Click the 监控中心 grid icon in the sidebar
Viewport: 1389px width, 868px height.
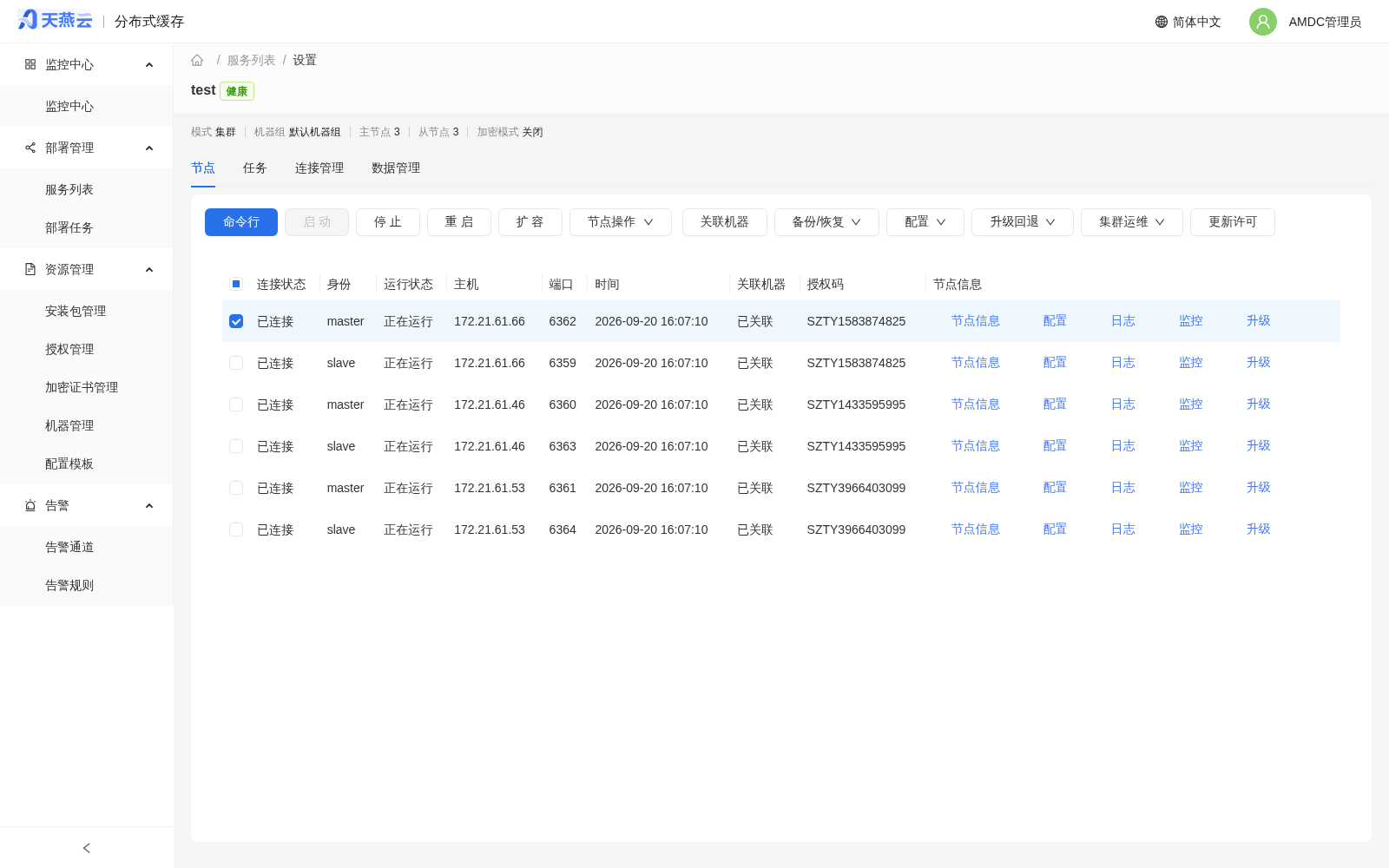point(30,64)
